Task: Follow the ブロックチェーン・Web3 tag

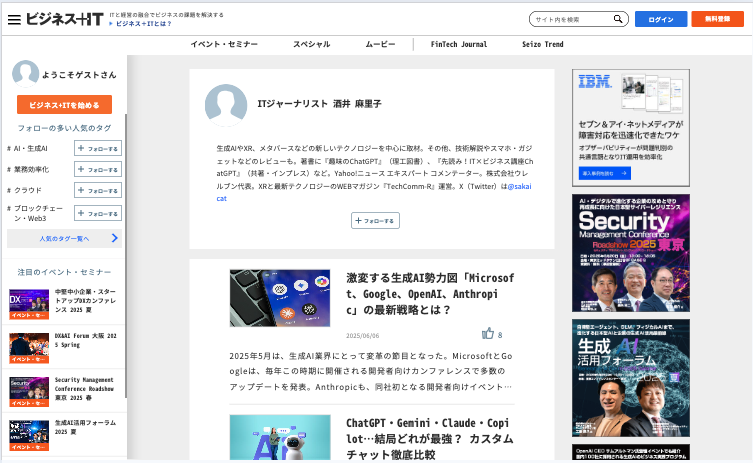Action: [x=97, y=213]
